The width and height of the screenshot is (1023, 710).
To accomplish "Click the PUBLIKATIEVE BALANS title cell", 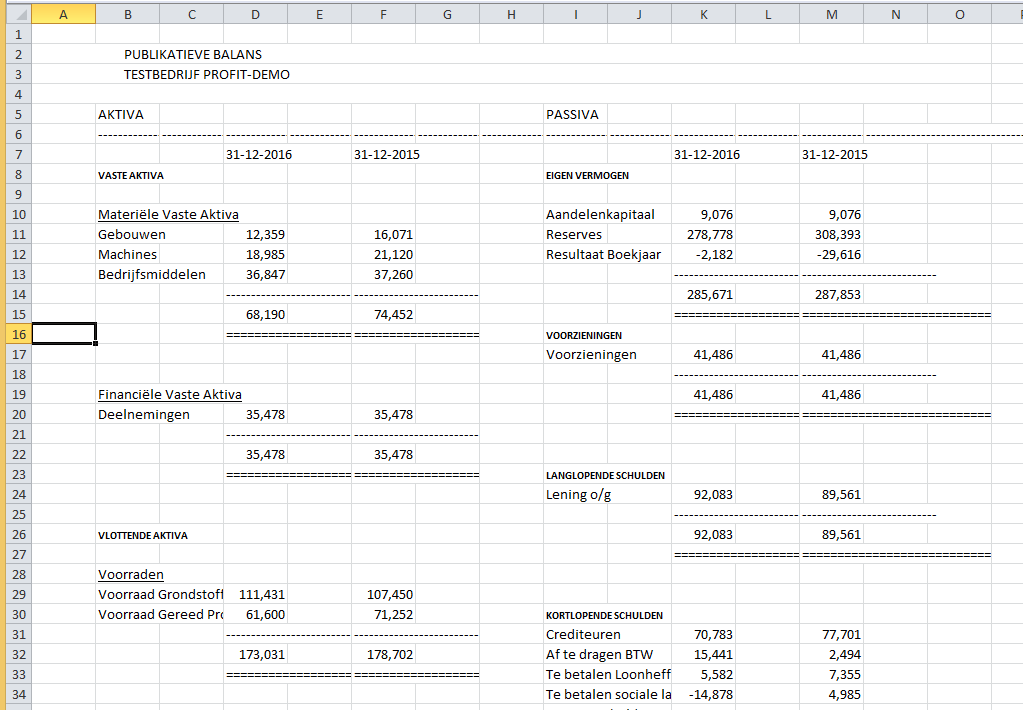I will coord(193,55).
